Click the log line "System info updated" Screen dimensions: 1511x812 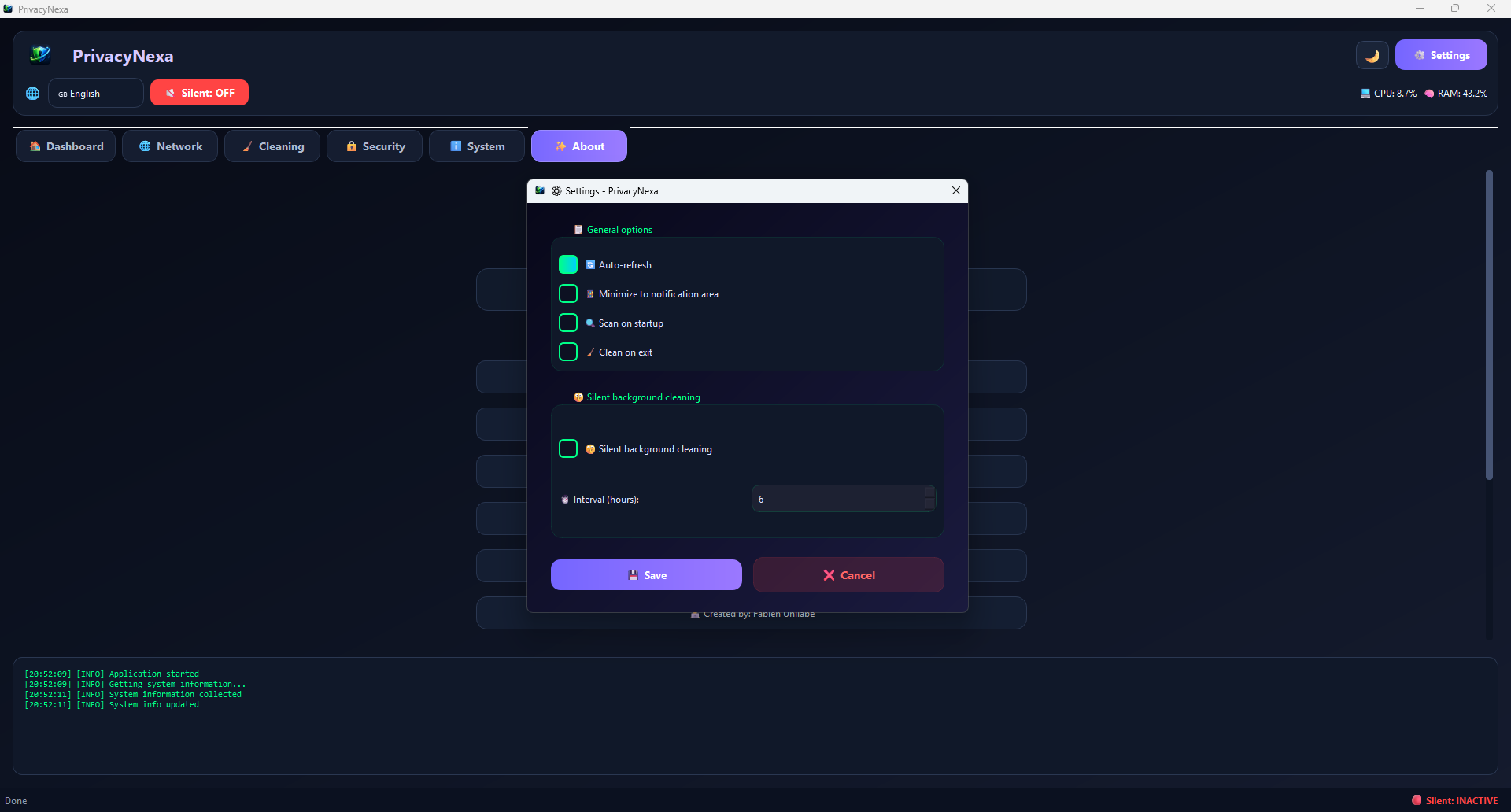(112, 705)
